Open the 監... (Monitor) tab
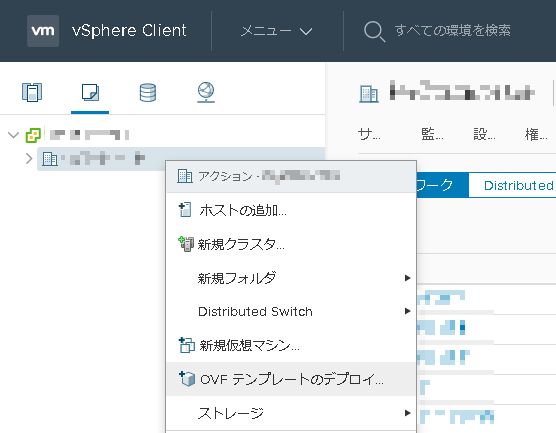This screenshot has height=433, width=556. tap(432, 134)
